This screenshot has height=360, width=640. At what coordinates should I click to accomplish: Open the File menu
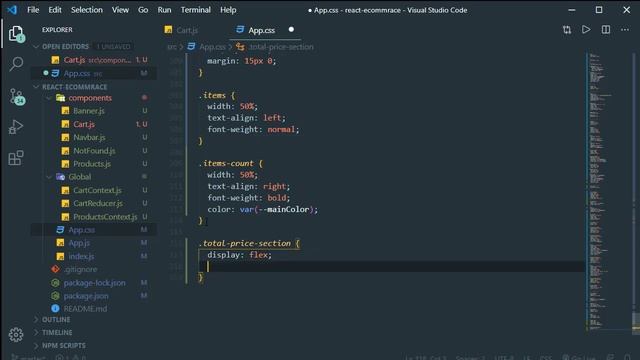[x=33, y=10]
